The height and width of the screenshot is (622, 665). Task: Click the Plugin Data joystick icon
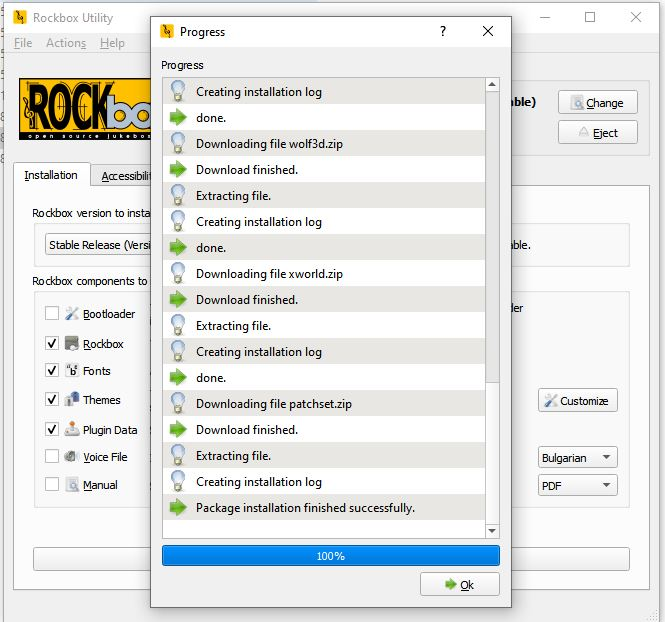coord(72,430)
